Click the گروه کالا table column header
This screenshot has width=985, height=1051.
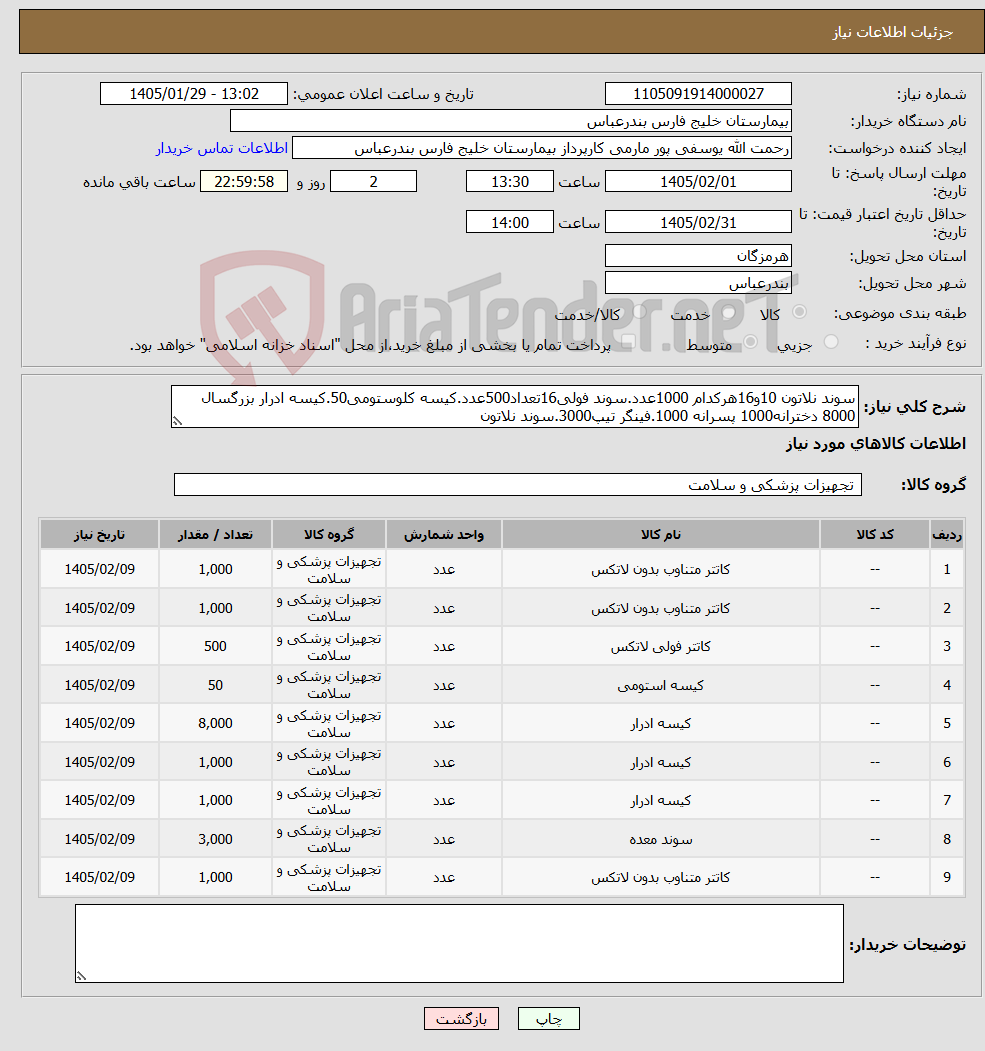tap(329, 535)
